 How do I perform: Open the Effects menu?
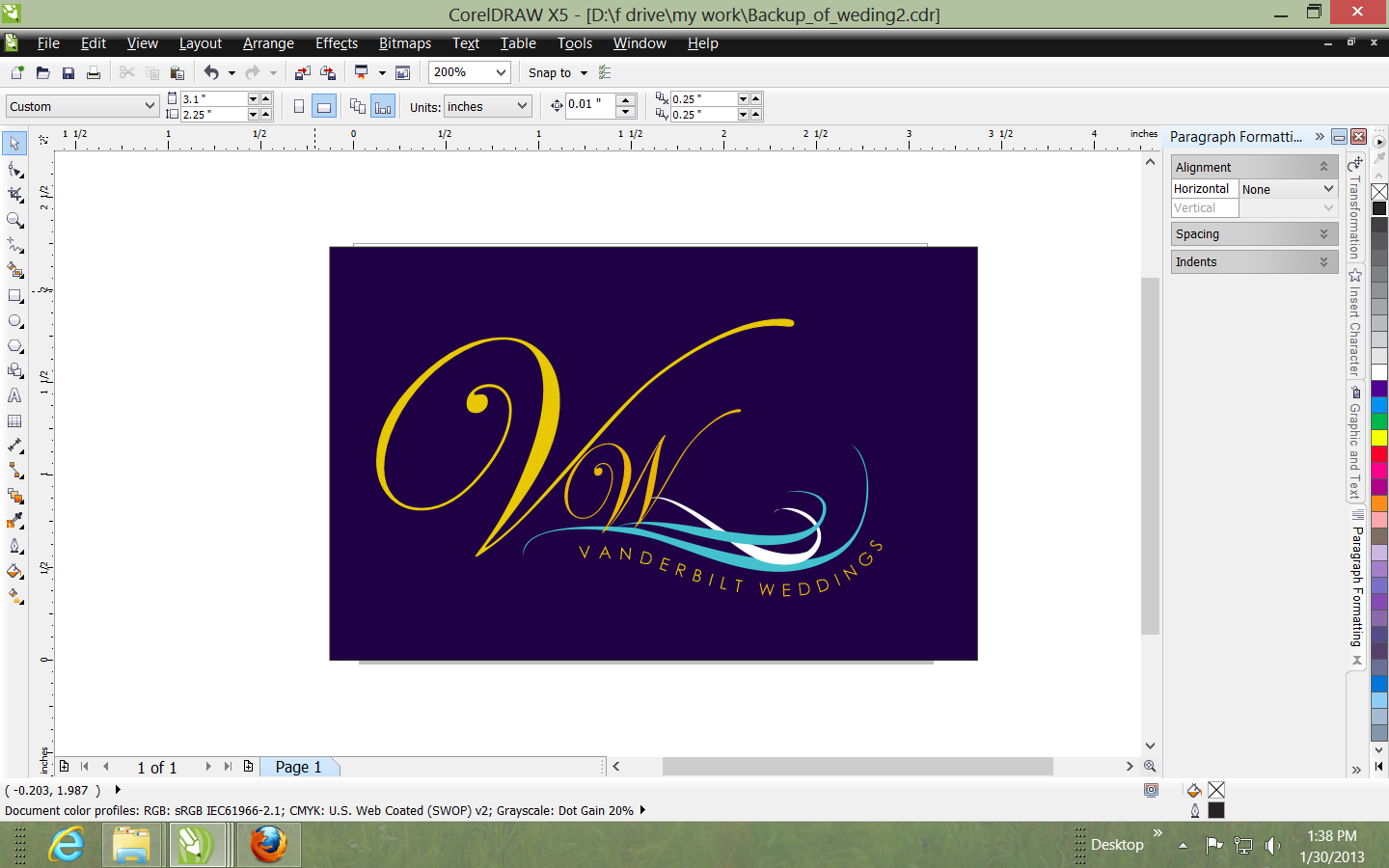[x=336, y=43]
